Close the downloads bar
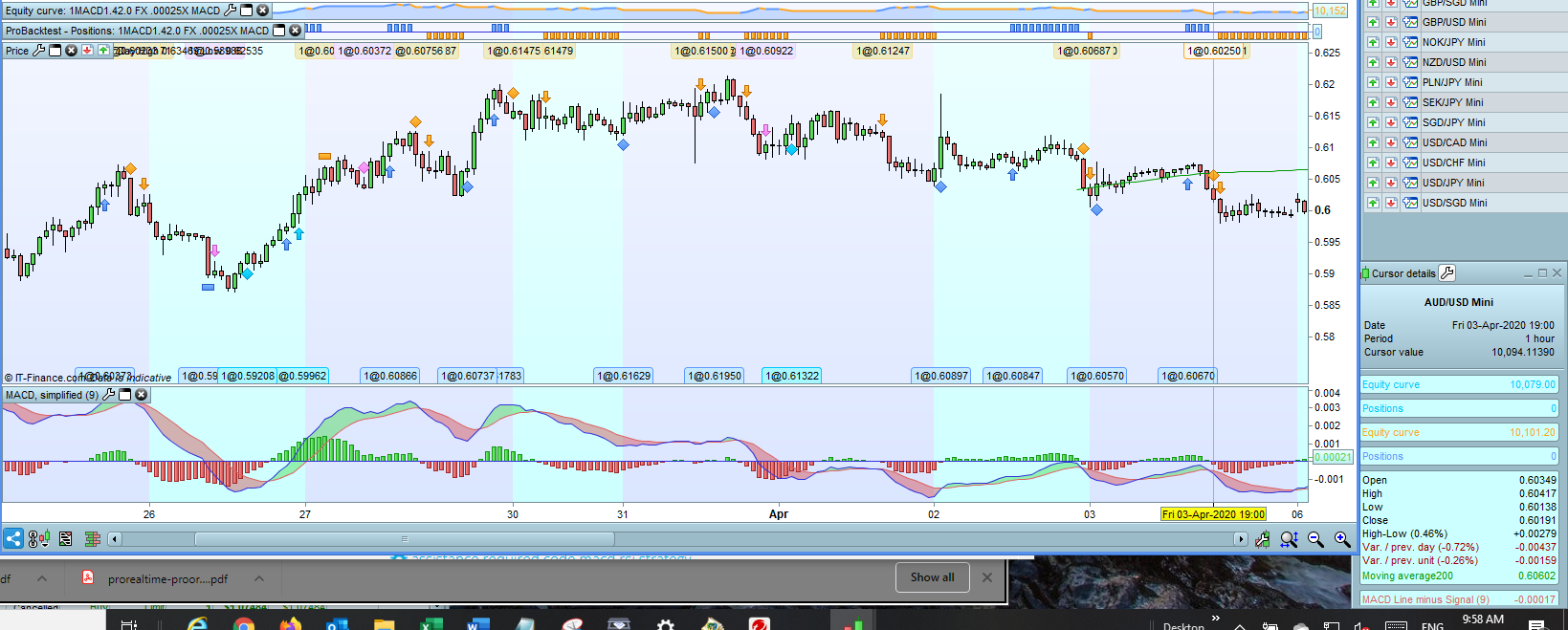 pos(987,577)
